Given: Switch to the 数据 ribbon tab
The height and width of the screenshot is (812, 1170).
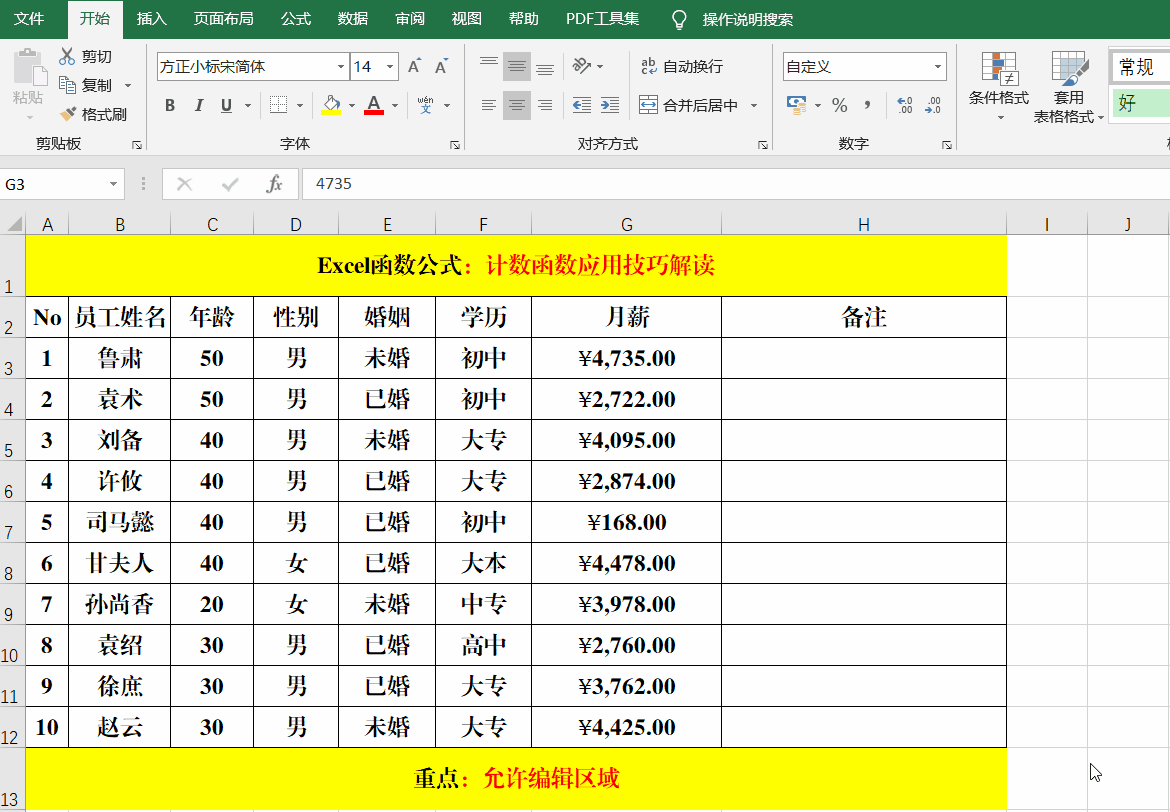Looking at the screenshot, I should (x=352, y=18).
